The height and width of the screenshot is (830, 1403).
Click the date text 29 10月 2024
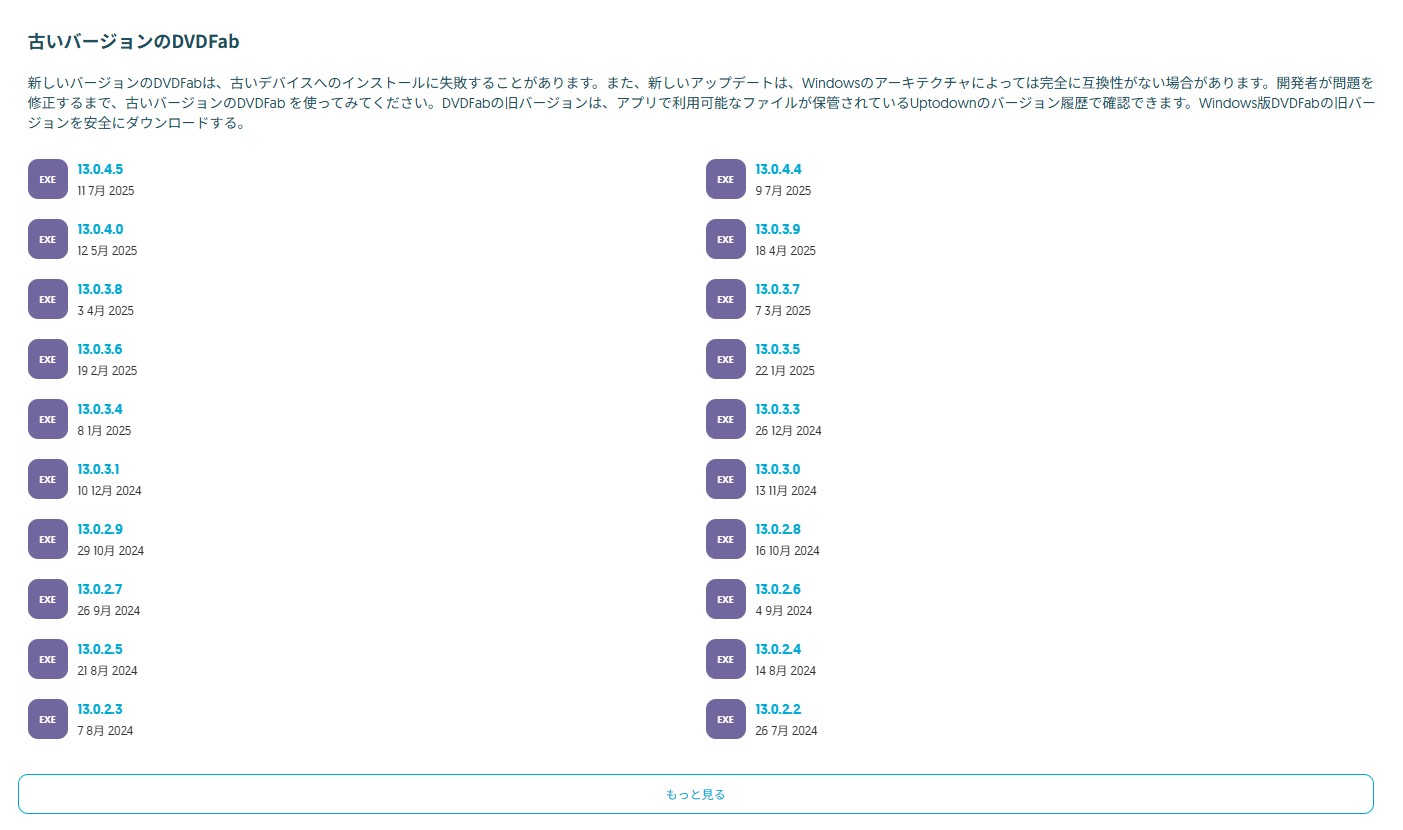[110, 551]
